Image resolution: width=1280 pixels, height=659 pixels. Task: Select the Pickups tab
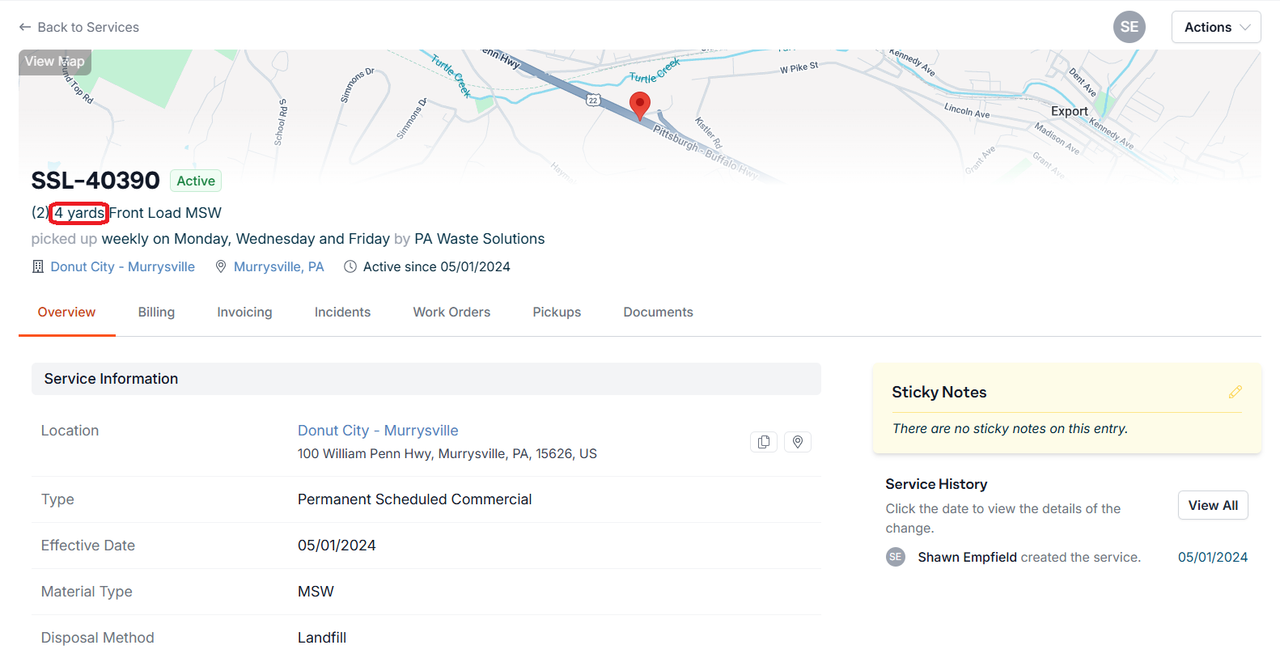(x=557, y=312)
